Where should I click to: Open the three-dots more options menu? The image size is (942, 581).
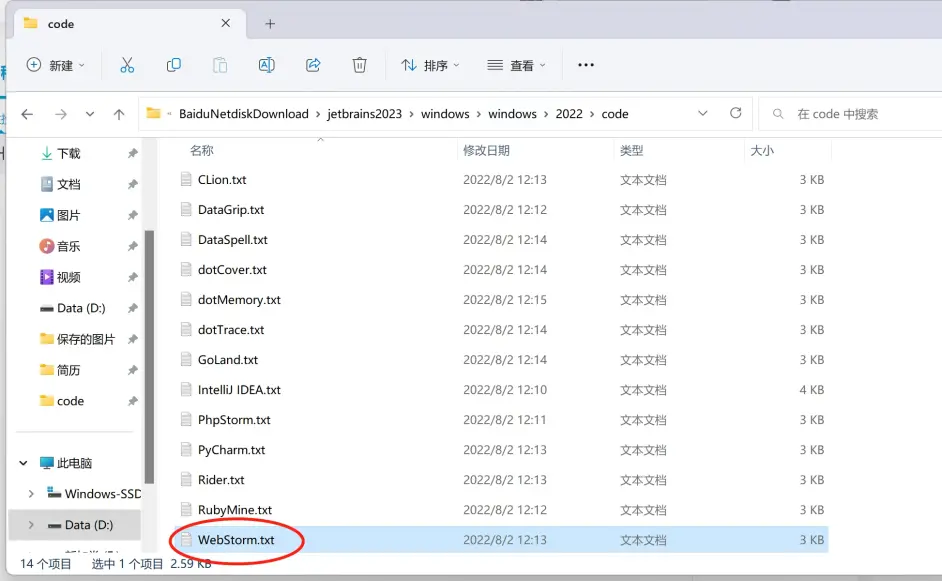coord(586,65)
